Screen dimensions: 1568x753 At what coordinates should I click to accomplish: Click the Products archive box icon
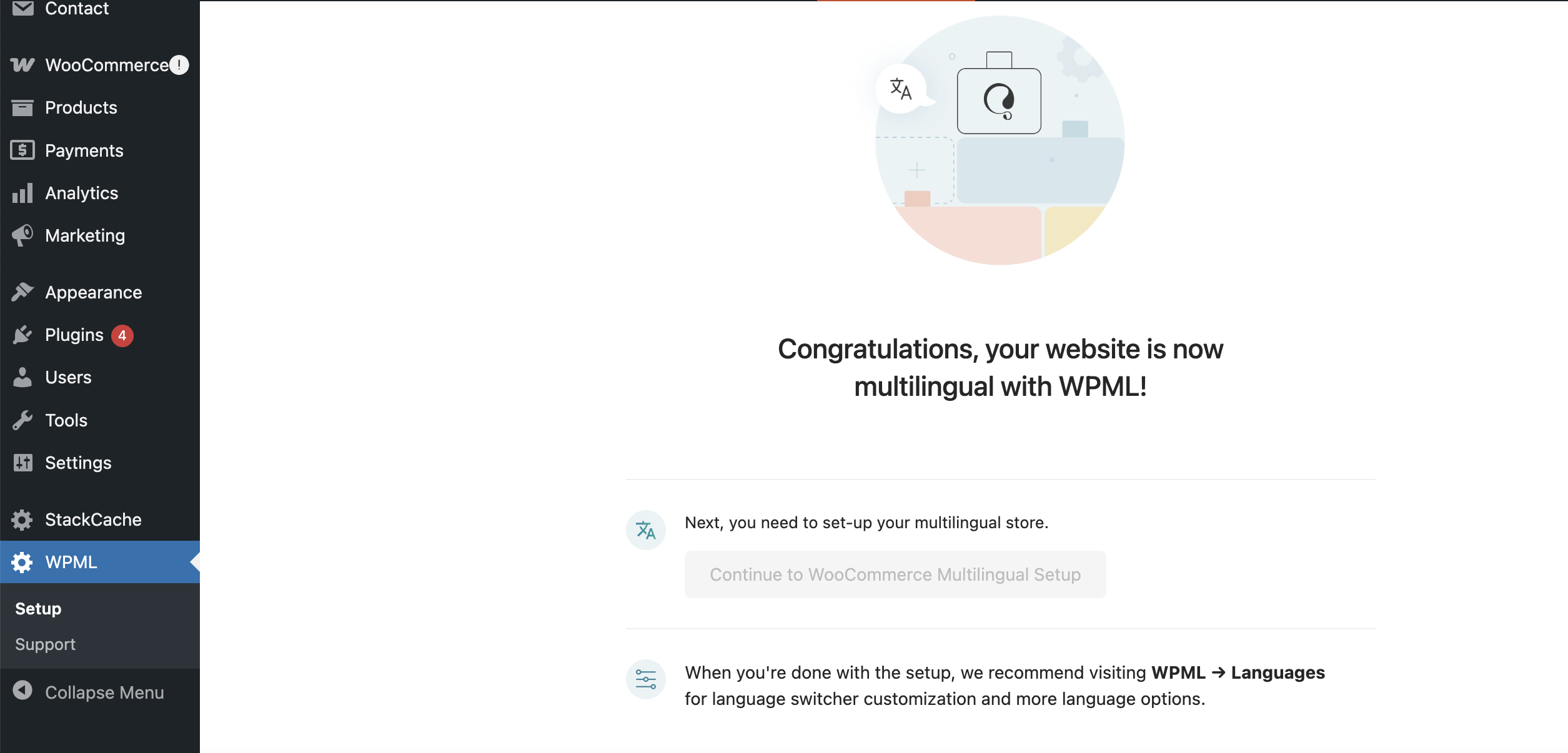22,108
